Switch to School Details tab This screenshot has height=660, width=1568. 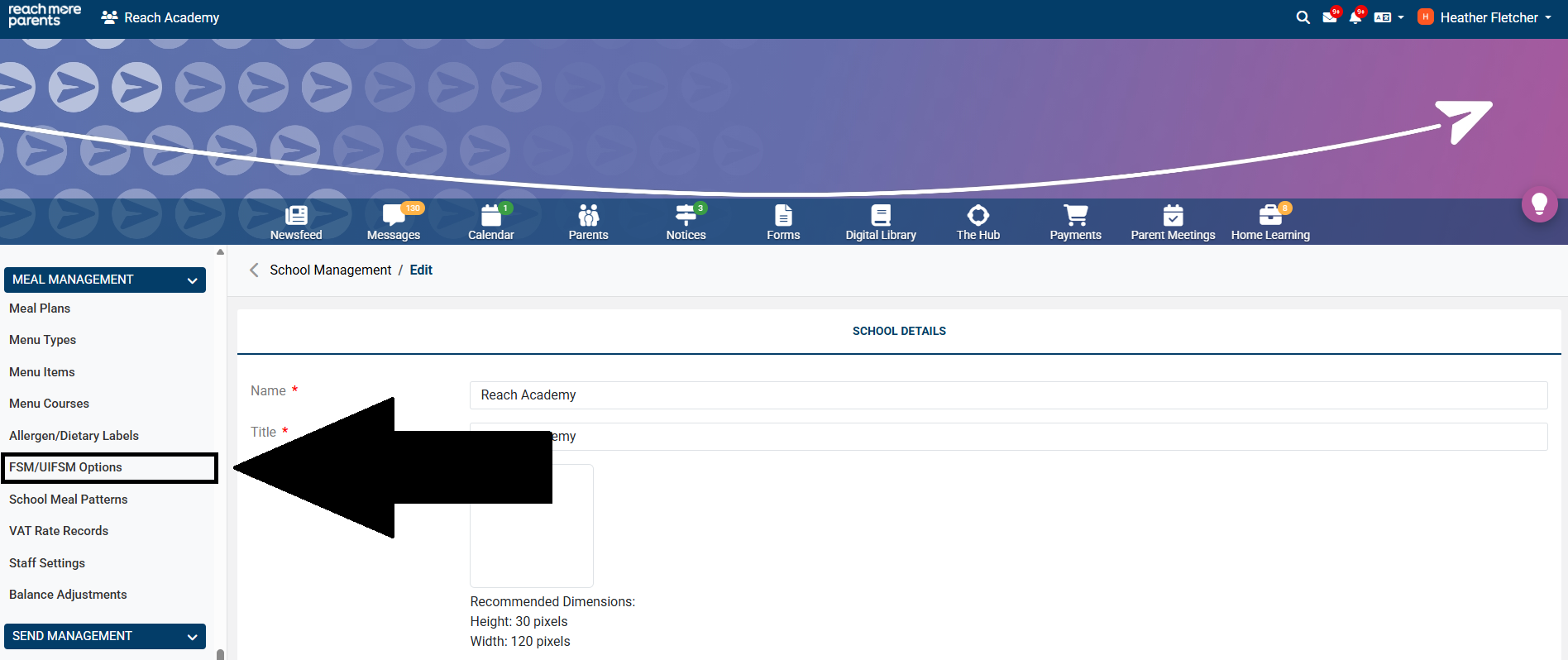coord(899,331)
